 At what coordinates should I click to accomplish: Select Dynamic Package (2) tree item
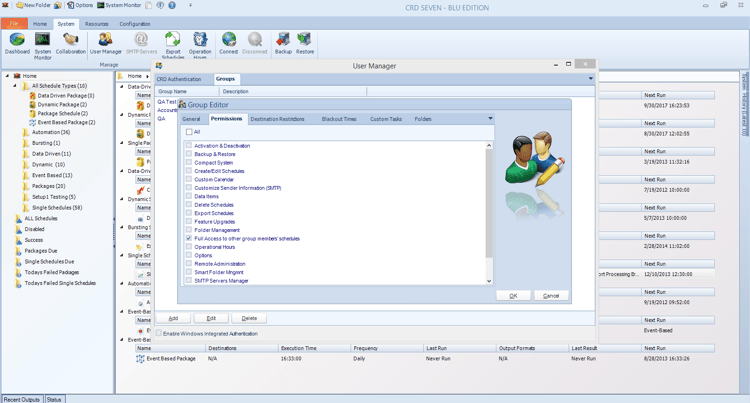click(62, 104)
